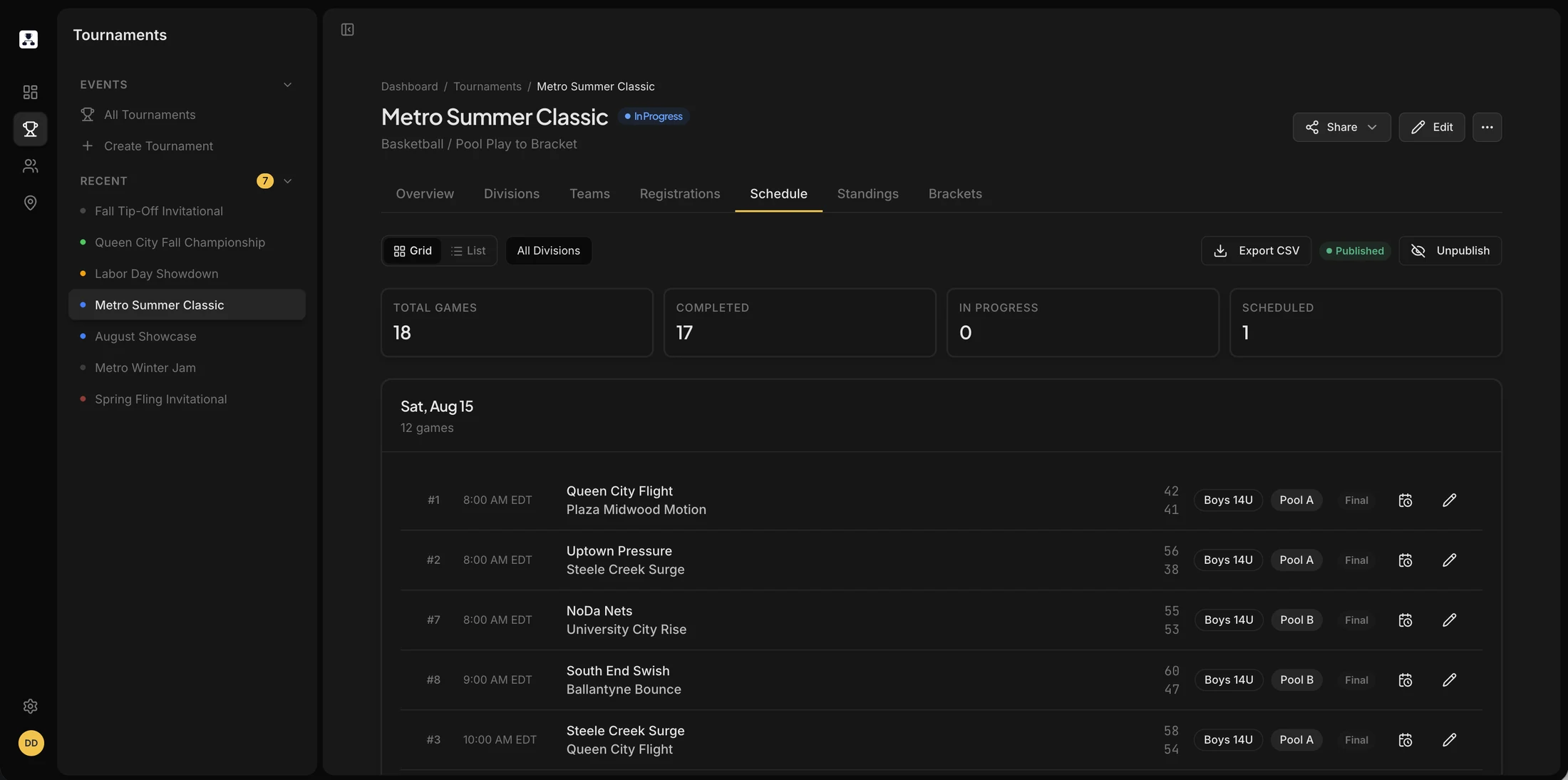Switch to Grid view

point(413,251)
